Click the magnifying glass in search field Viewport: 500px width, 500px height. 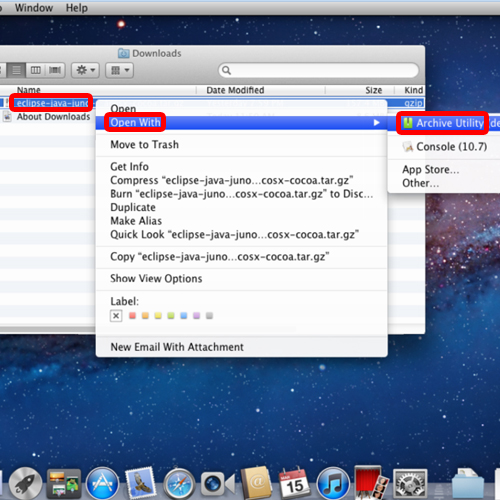coord(226,70)
